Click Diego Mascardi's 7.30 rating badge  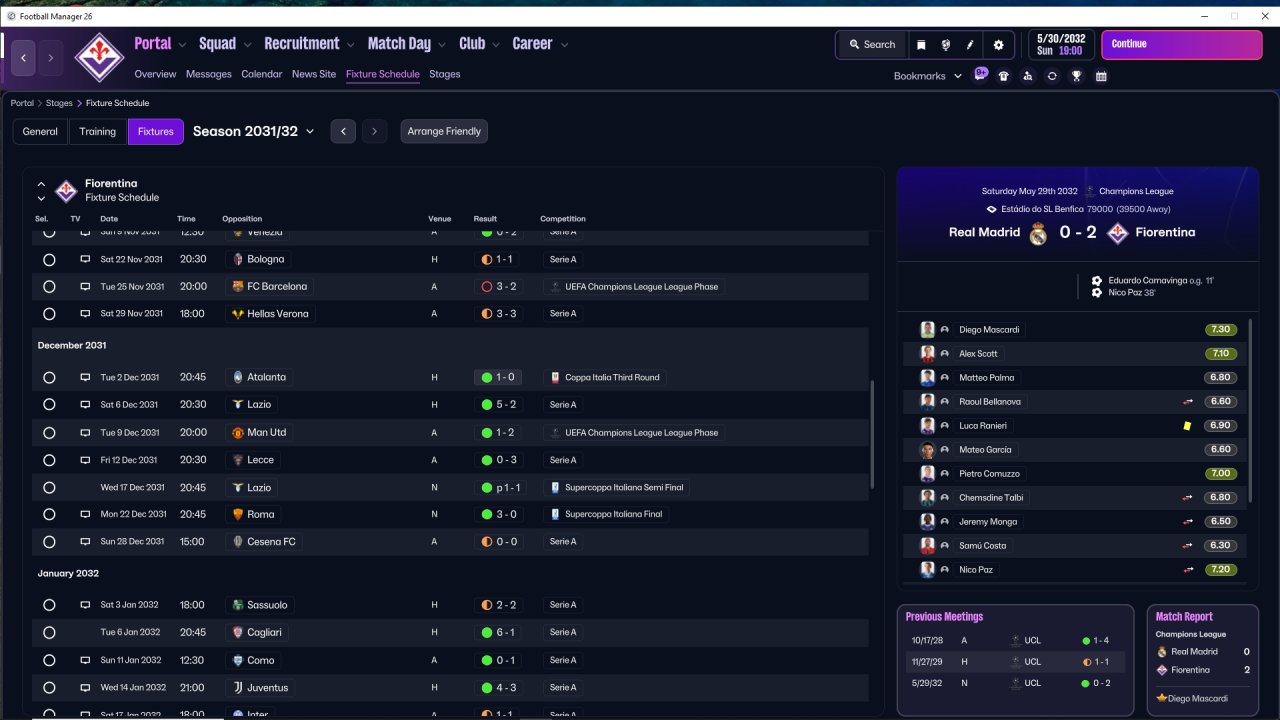(1221, 330)
